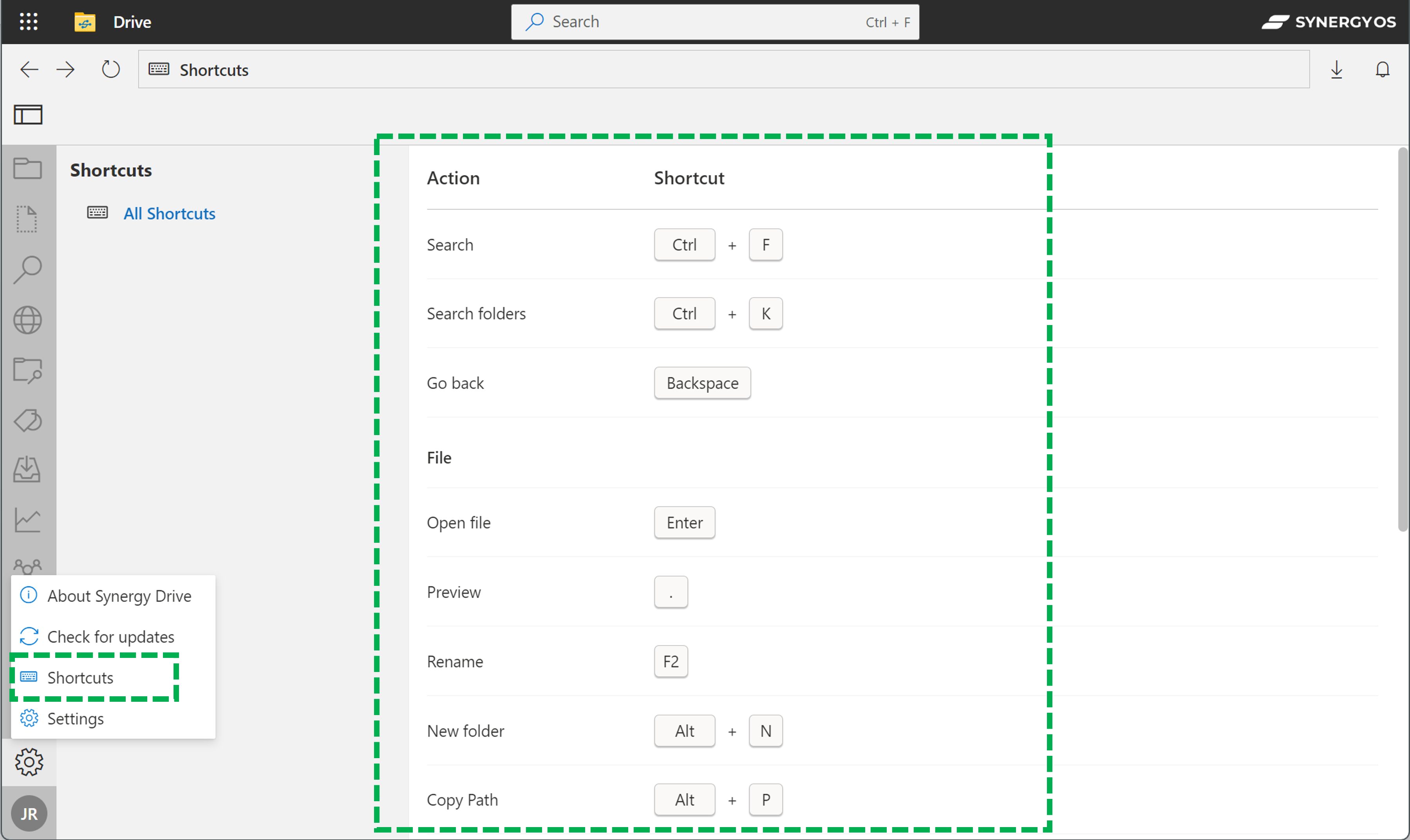
Task: Click the N key in New folder row
Action: click(765, 731)
